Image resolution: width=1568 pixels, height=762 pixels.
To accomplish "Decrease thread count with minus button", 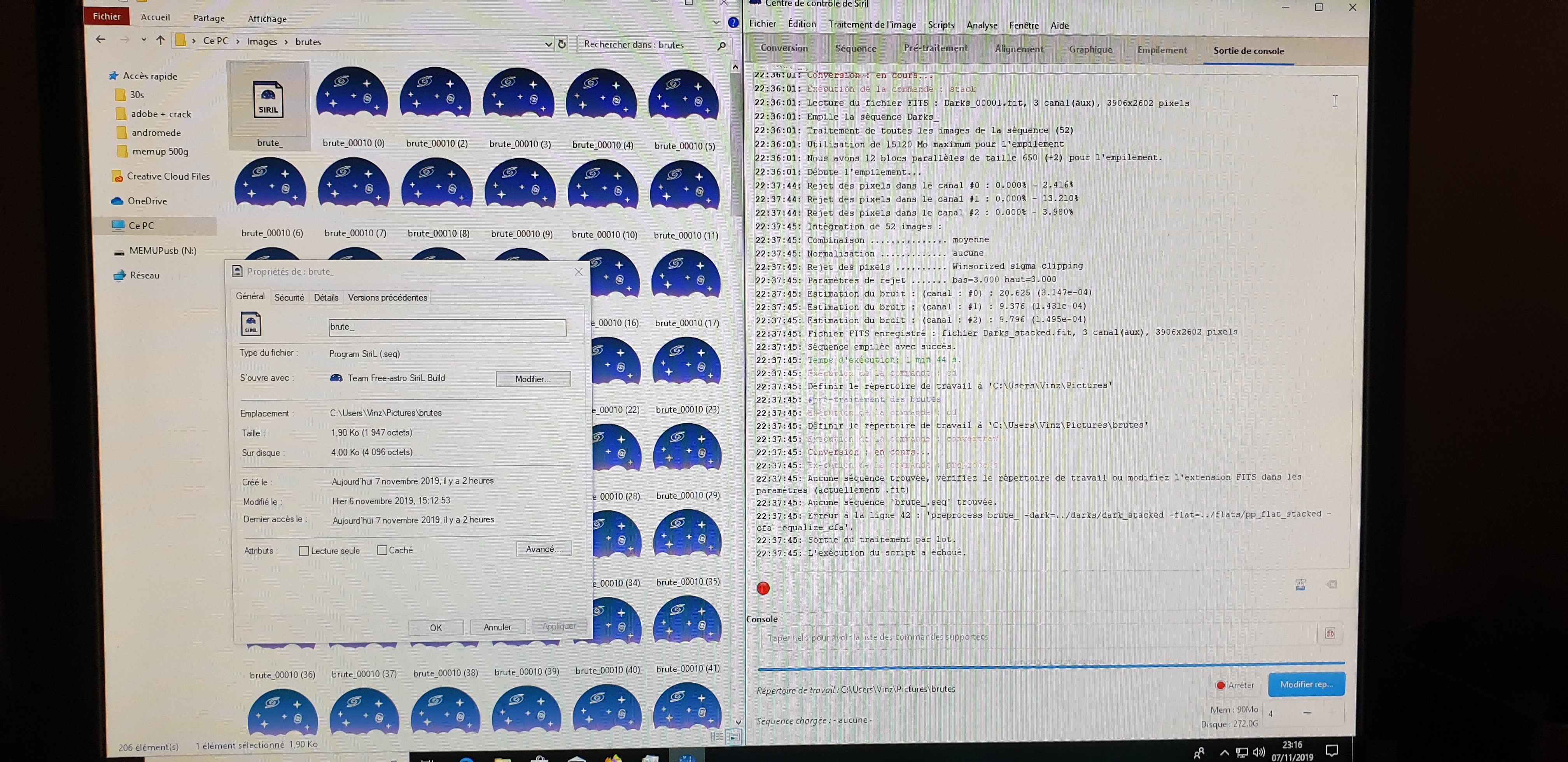I will pyautogui.click(x=1307, y=713).
